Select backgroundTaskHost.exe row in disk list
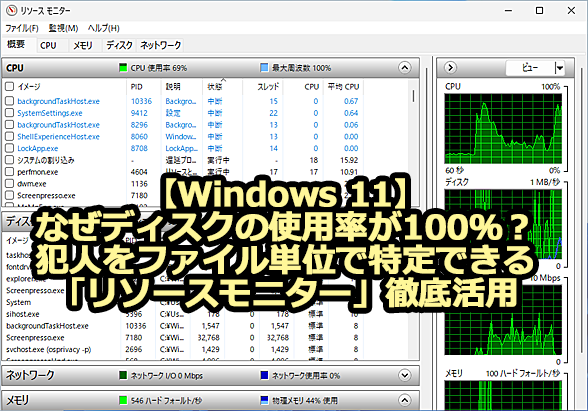The width and height of the screenshot is (588, 411). point(182,326)
